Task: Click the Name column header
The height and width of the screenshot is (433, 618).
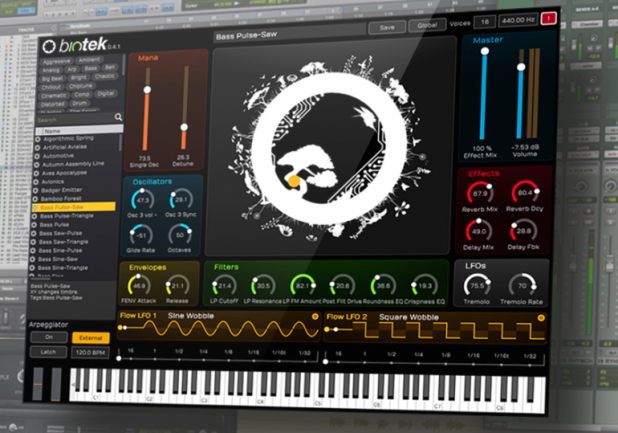Action: [79, 130]
